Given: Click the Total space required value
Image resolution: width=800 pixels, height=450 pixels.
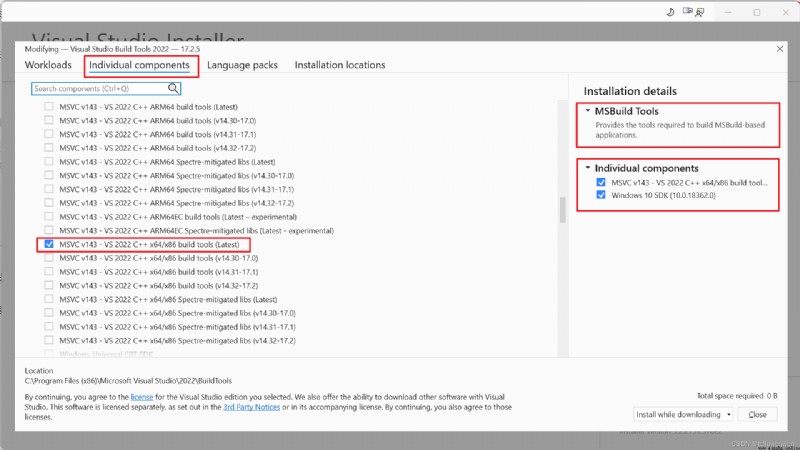Looking at the screenshot, I should [772, 396].
